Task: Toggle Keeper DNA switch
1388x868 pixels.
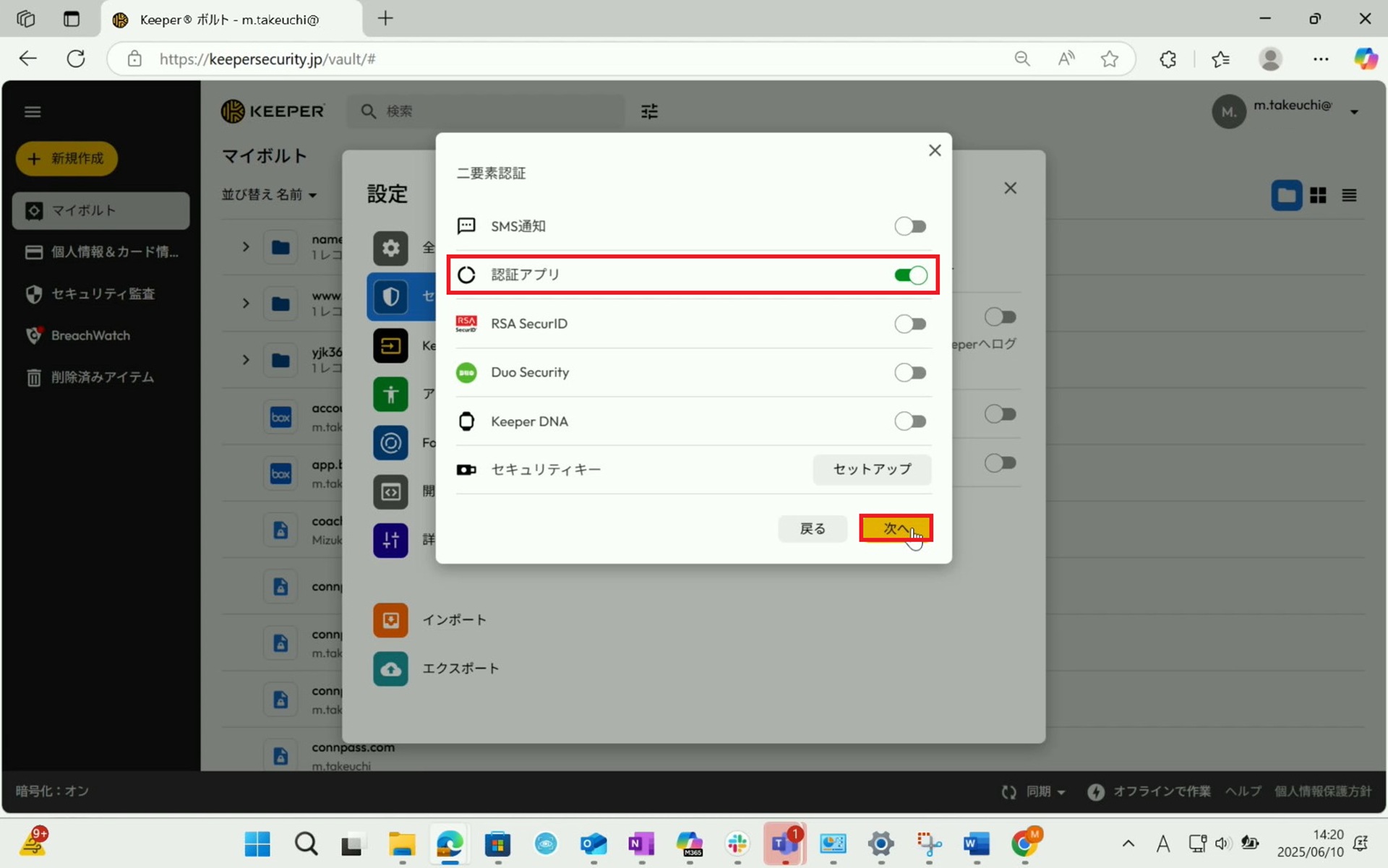Action: pyautogui.click(x=909, y=421)
